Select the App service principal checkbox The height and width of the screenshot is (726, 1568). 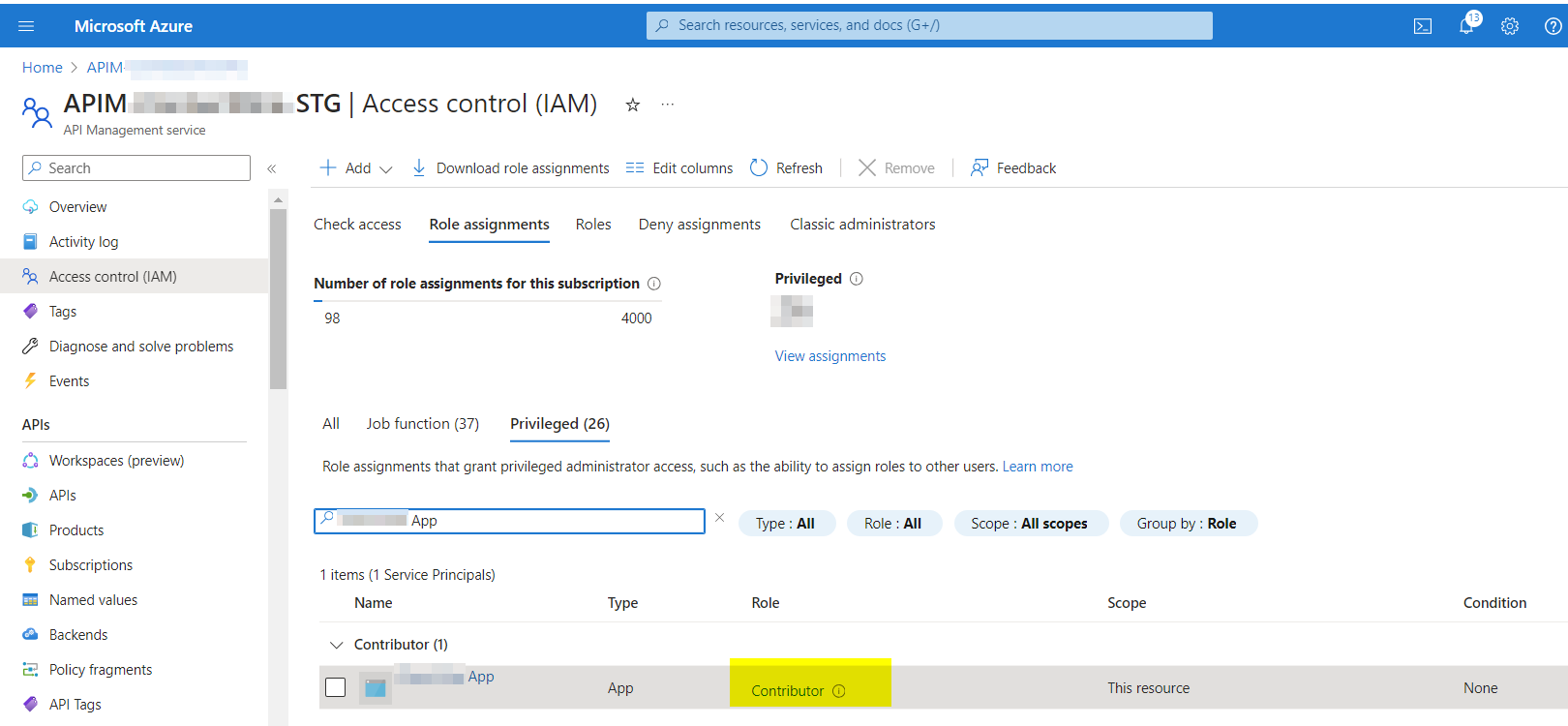[336, 687]
